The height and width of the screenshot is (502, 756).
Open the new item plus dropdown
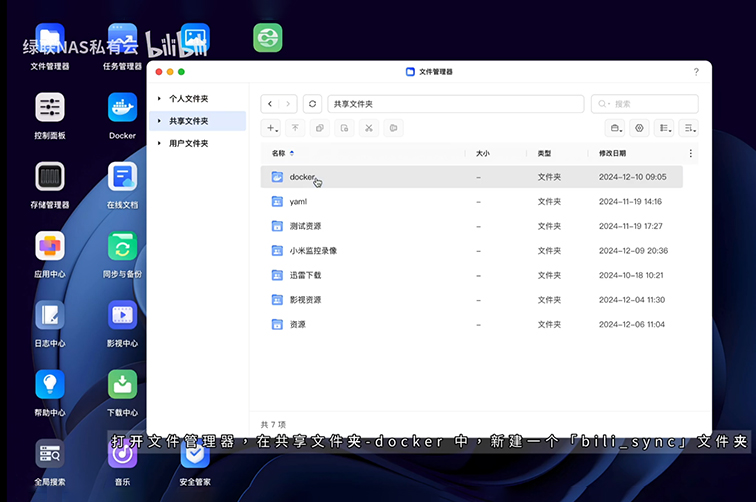coord(272,128)
